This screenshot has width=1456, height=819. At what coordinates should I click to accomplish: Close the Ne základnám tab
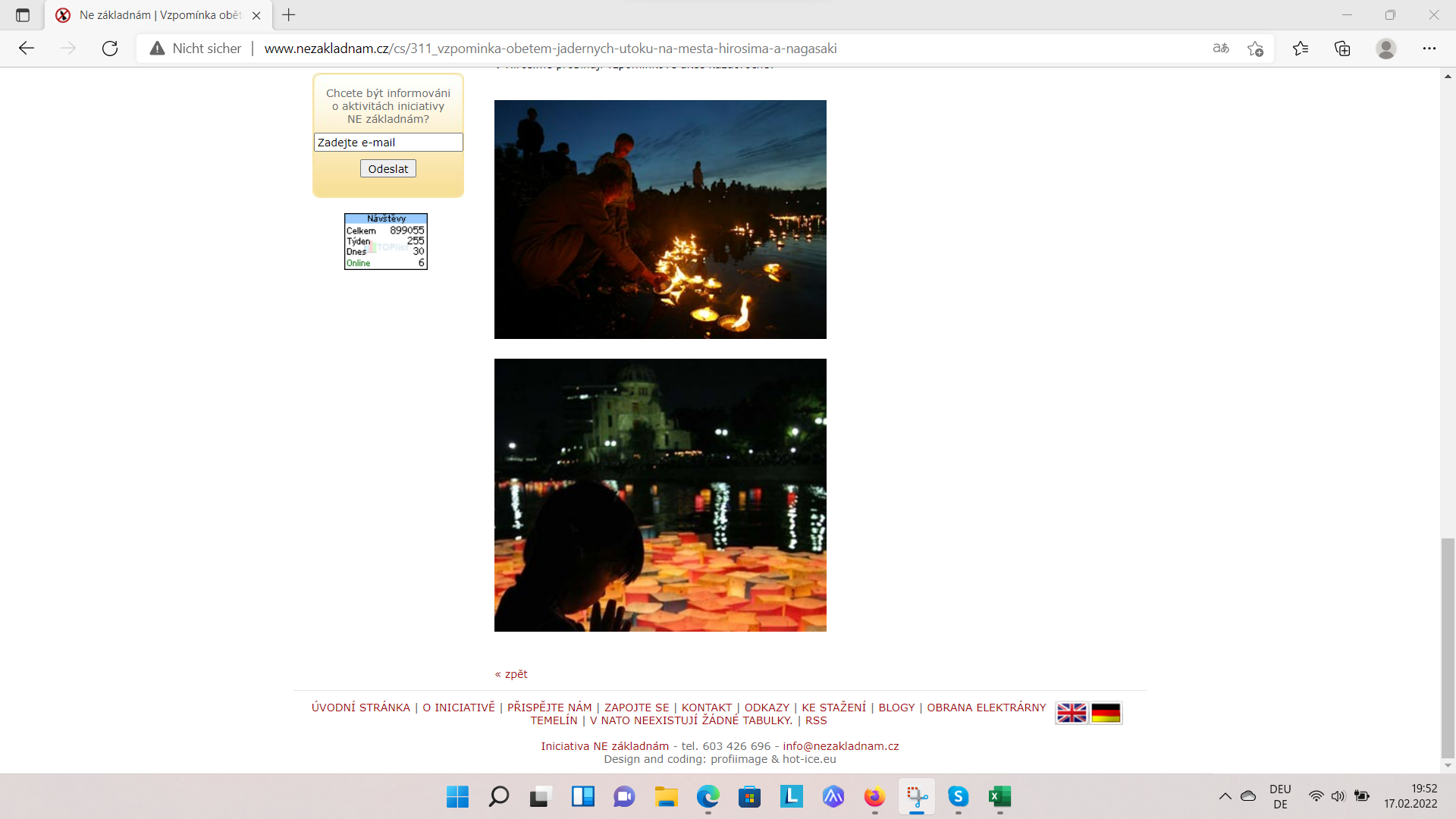[256, 15]
